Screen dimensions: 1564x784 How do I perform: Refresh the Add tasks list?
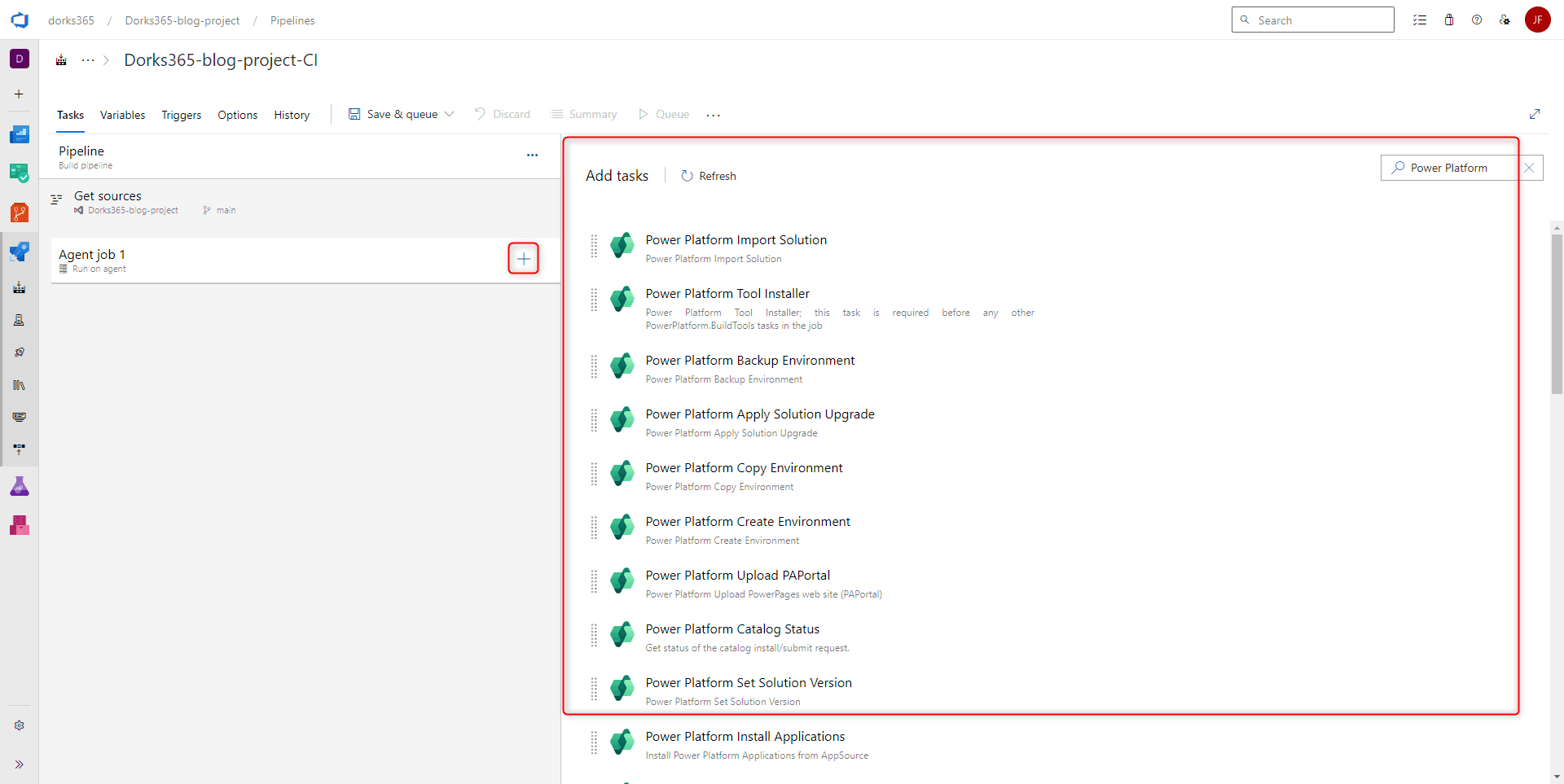(x=709, y=176)
